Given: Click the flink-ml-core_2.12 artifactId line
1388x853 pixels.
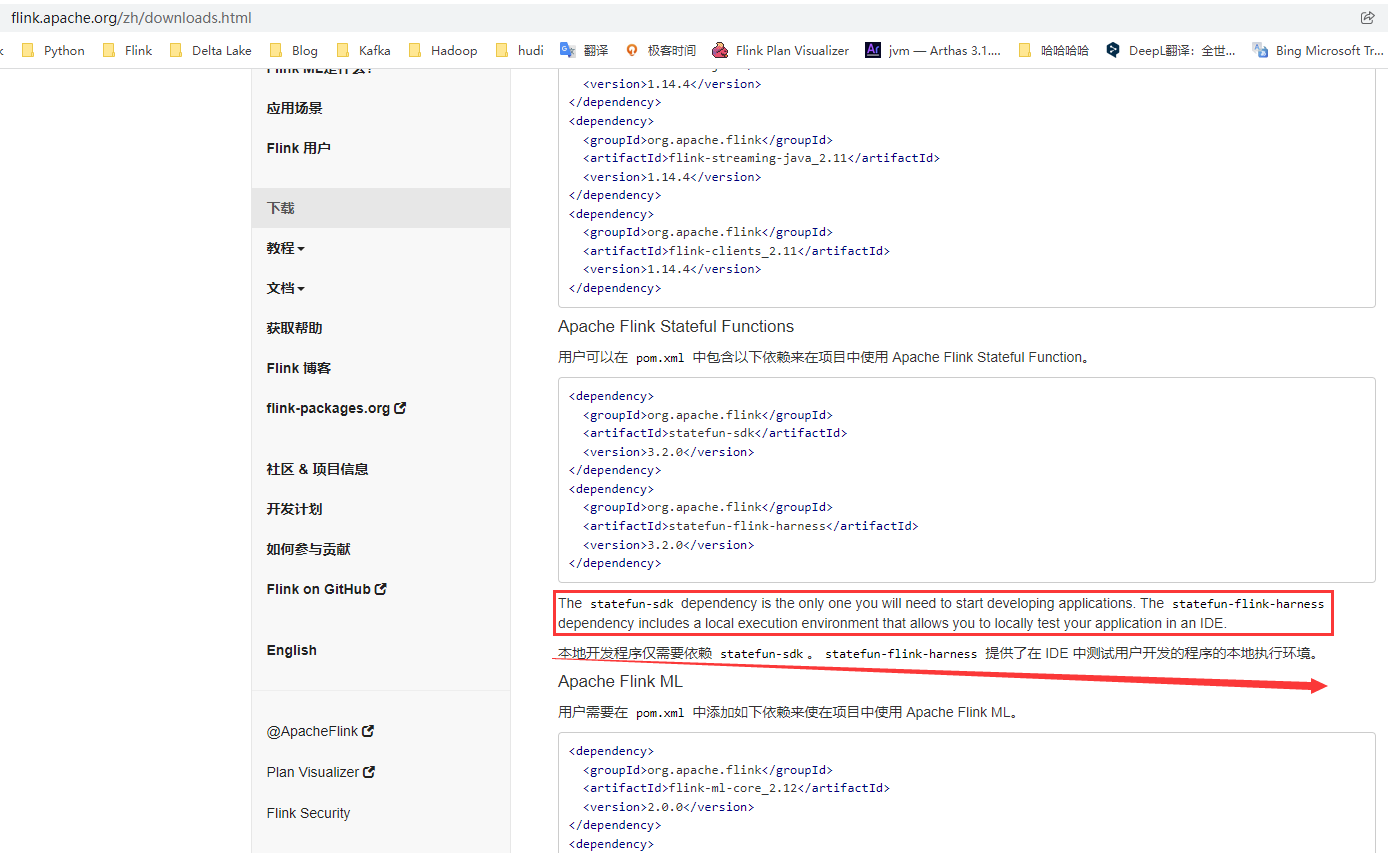Looking at the screenshot, I should click(736, 788).
